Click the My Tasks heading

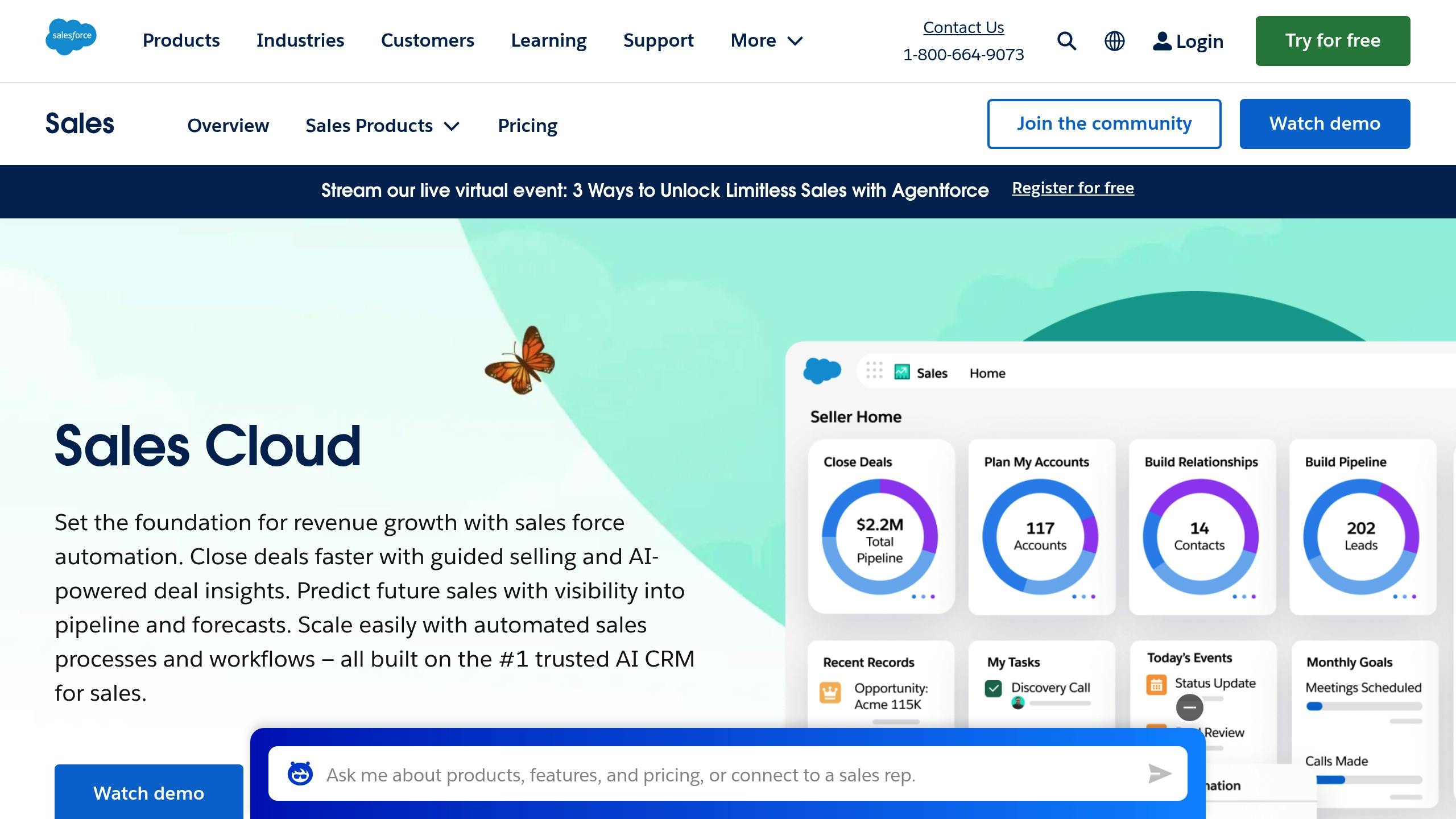1014,663
